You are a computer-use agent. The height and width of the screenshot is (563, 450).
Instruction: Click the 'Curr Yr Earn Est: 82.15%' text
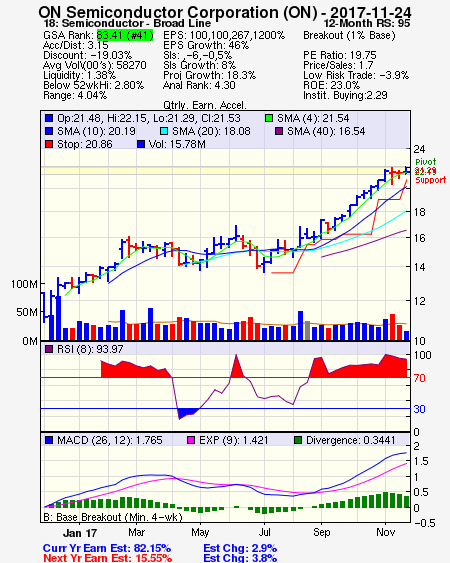(x=107, y=548)
